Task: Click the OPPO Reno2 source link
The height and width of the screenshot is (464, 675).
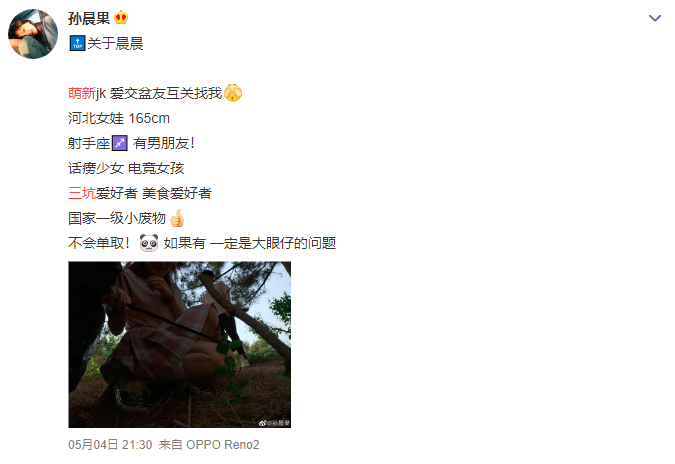Action: point(223,445)
